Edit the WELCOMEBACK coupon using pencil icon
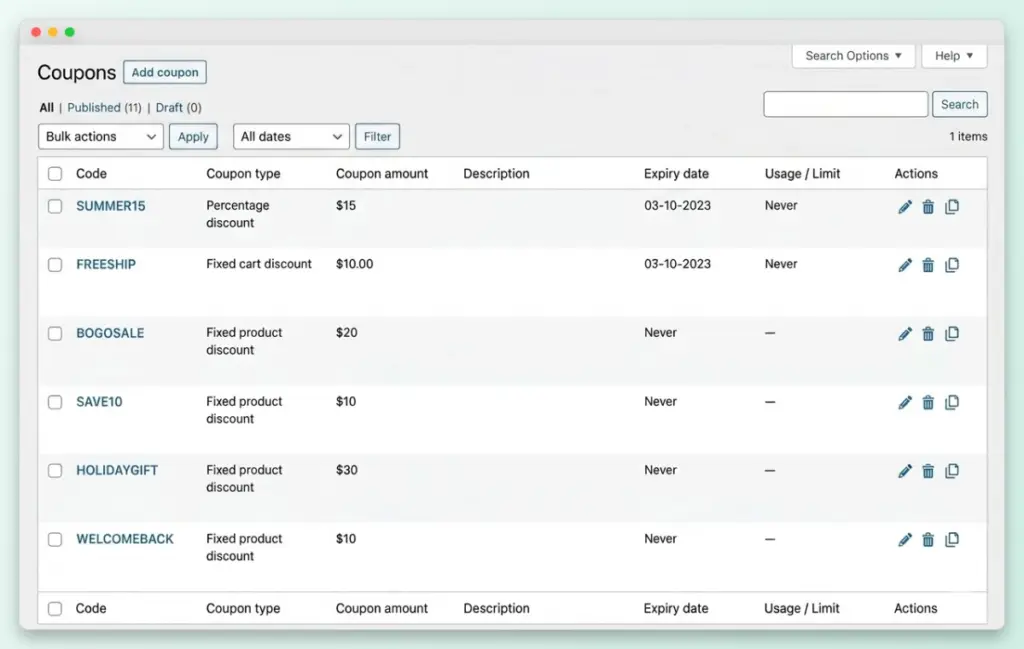The width and height of the screenshot is (1024, 649). point(904,539)
